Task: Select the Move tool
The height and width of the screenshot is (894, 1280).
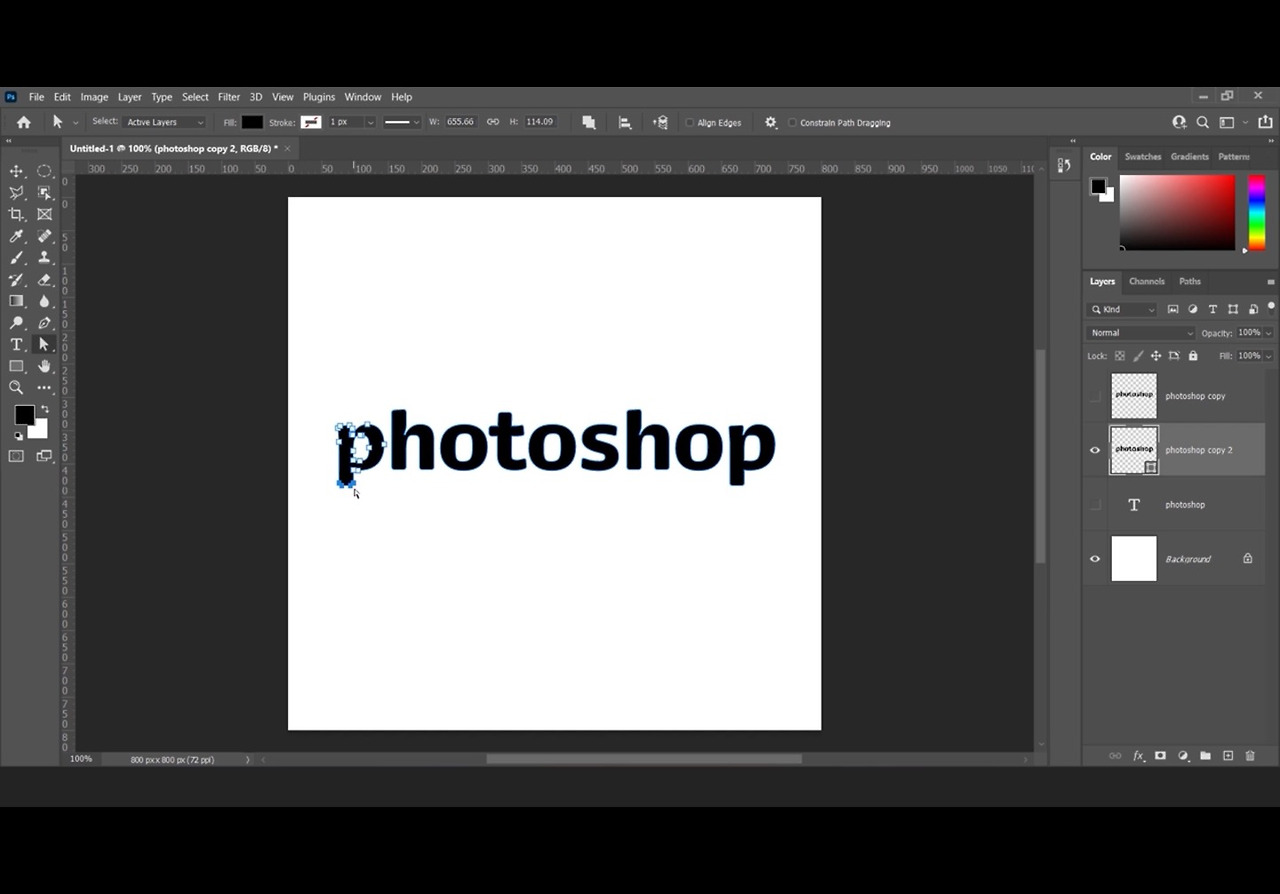Action: point(17,171)
